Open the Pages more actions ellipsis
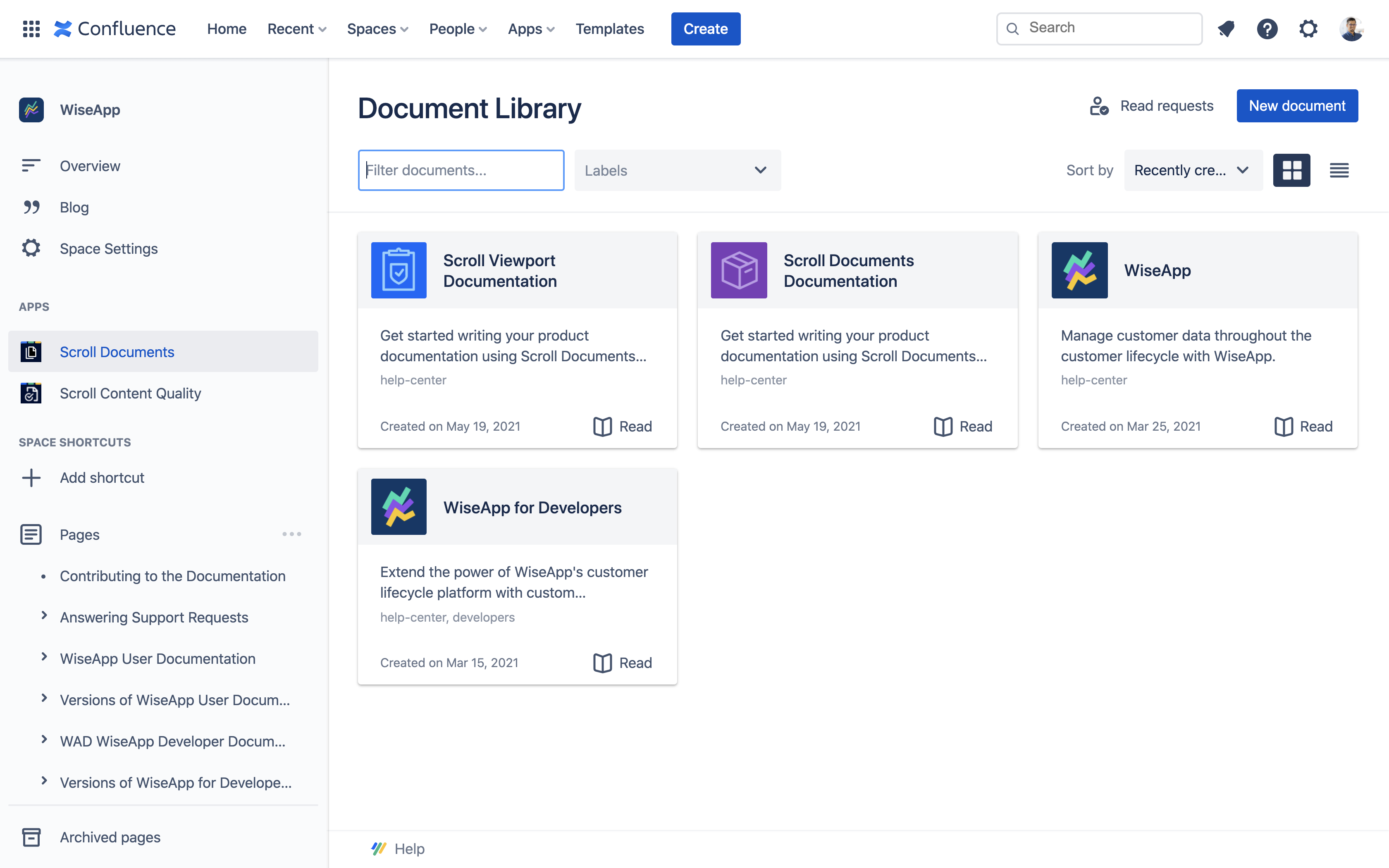Screen dimensions: 1389x868 [x=291, y=534]
